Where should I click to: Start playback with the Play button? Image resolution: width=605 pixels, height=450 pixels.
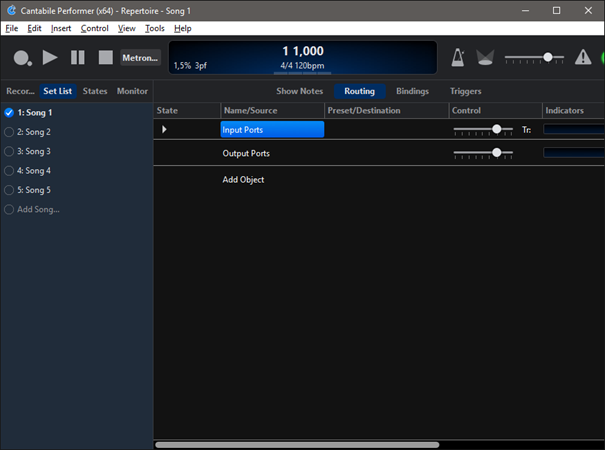pyautogui.click(x=50, y=58)
